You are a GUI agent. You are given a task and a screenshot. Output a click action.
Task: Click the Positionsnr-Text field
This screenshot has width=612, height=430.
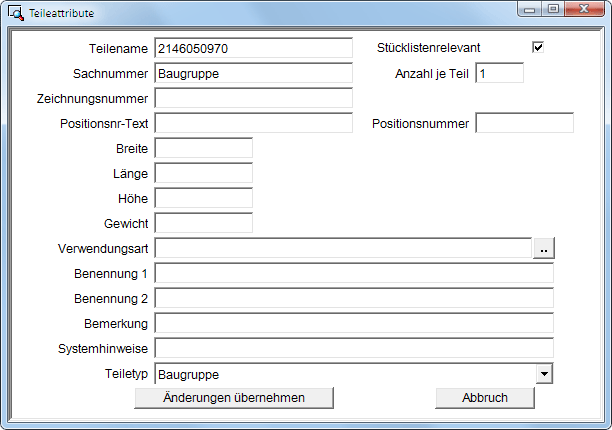253,123
